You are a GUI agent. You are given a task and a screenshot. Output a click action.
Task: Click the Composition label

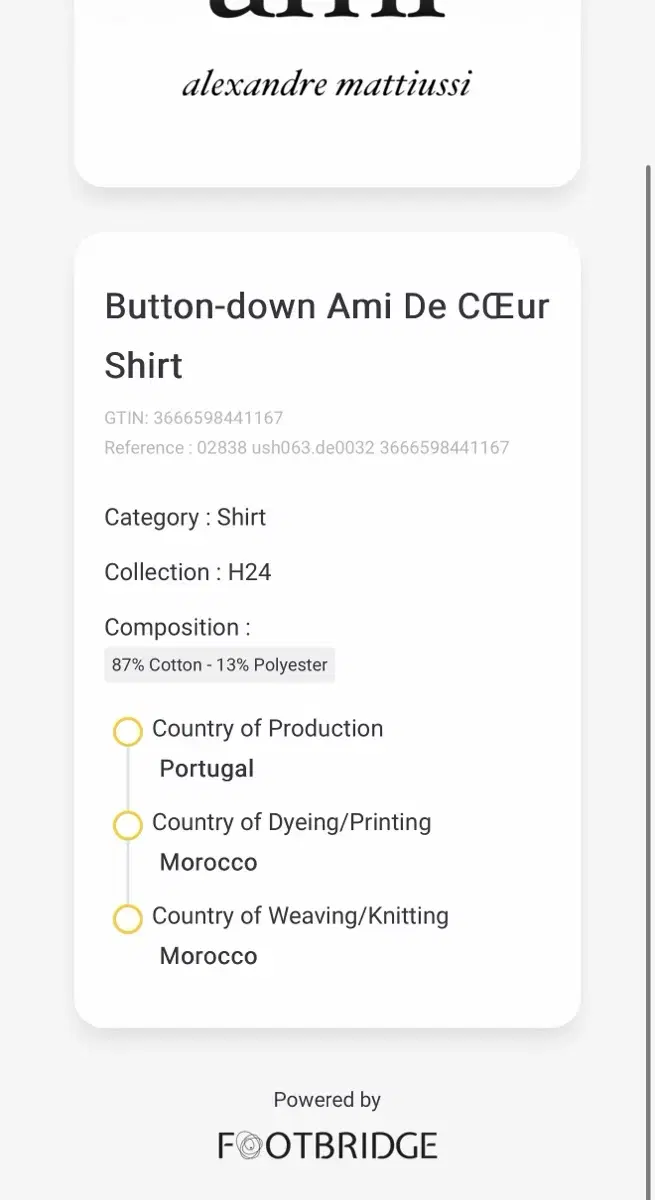pos(177,627)
